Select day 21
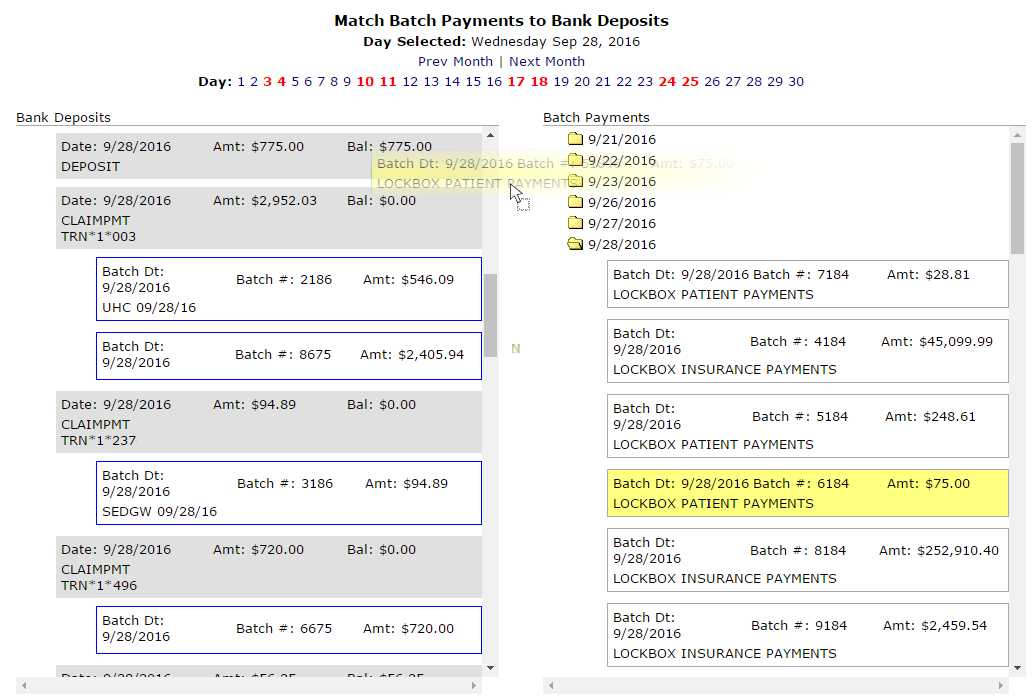This screenshot has width=1032, height=696. tap(603, 82)
